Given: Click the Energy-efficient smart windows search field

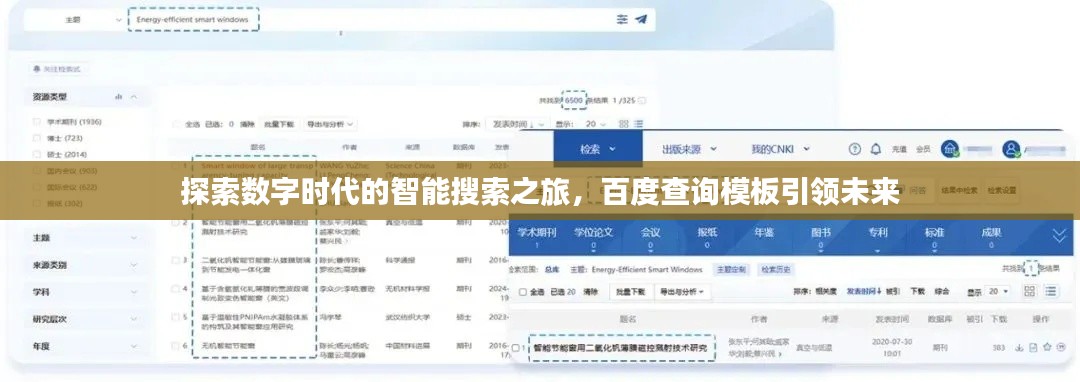Looking at the screenshot, I should point(194,19).
